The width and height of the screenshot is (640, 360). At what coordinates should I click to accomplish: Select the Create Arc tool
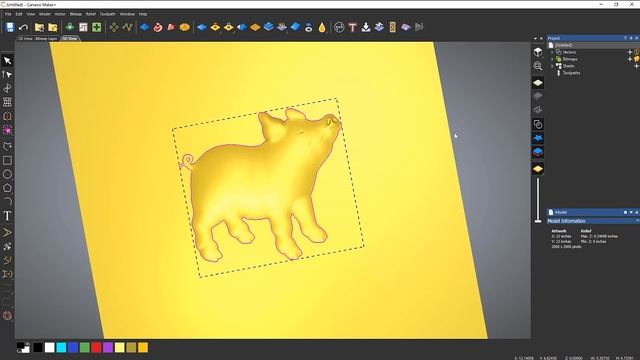click(x=7, y=201)
